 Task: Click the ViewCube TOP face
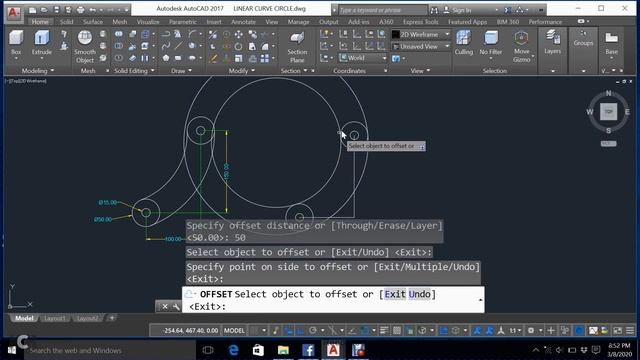608,111
